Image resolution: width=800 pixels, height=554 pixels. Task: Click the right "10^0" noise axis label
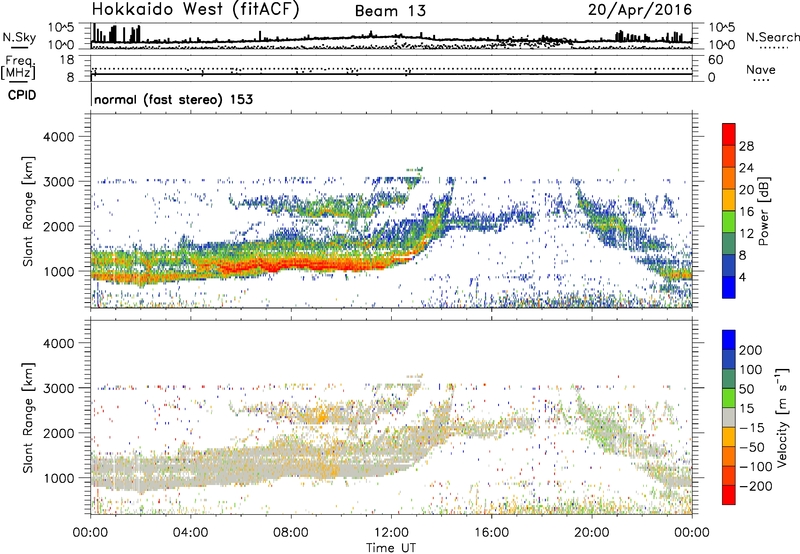tap(721, 45)
